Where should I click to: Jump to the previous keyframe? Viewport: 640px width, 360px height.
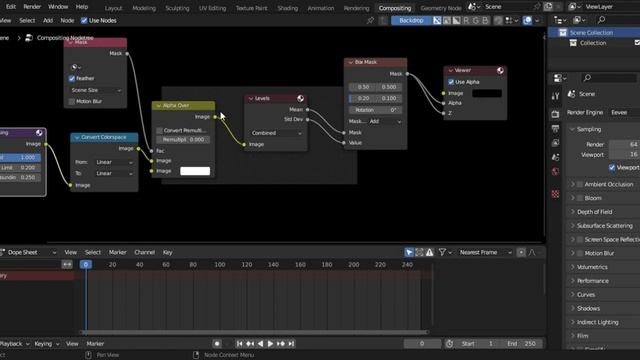tap(250, 344)
